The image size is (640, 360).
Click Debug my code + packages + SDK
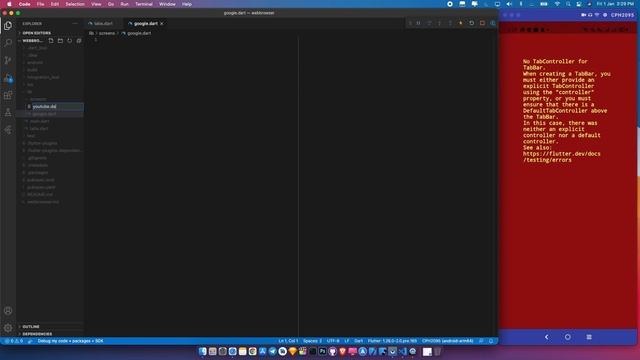pyautogui.click(x=70, y=341)
